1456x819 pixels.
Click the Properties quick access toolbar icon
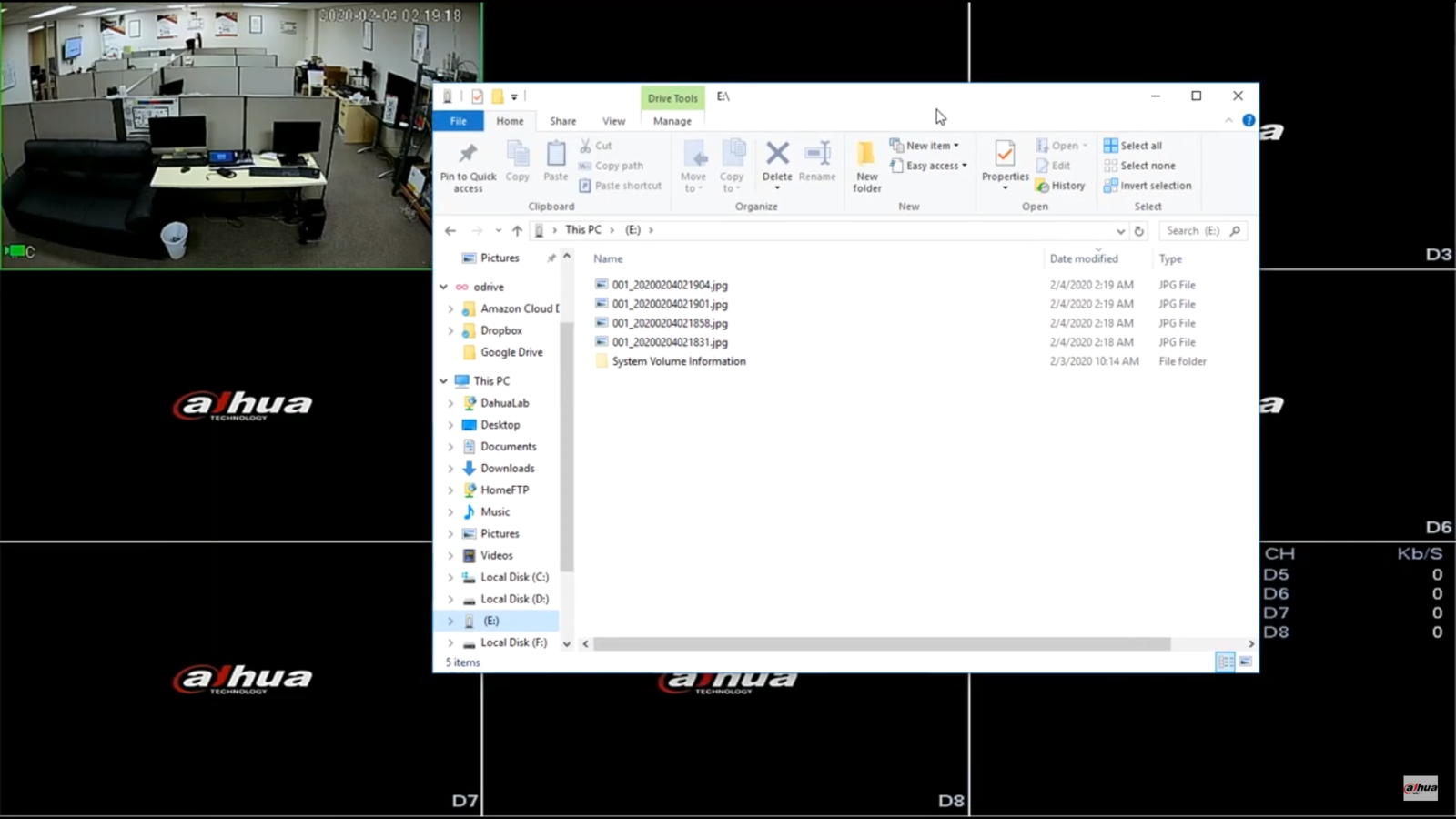tap(477, 96)
